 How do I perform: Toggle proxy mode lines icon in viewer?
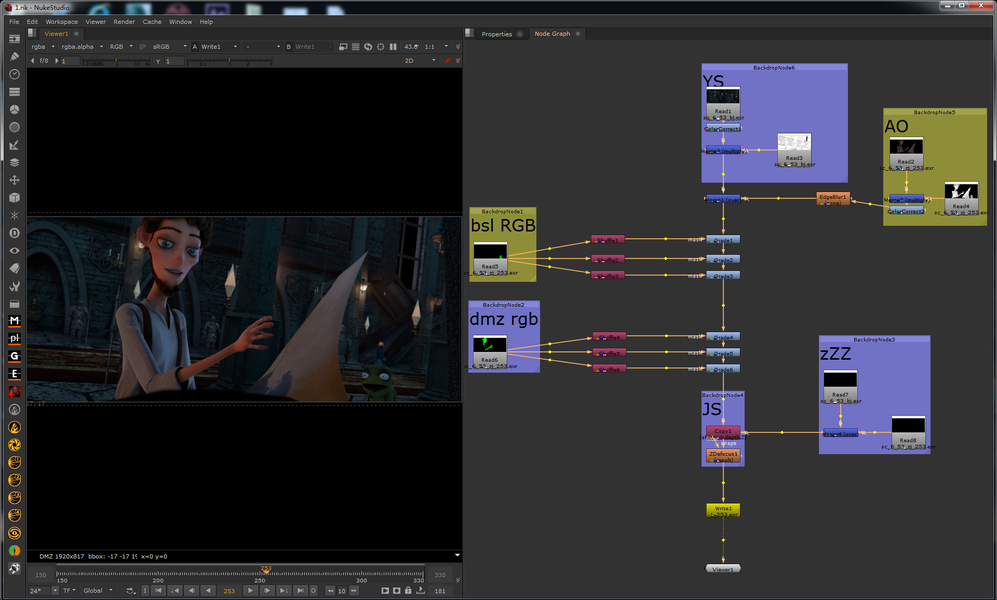coord(355,46)
